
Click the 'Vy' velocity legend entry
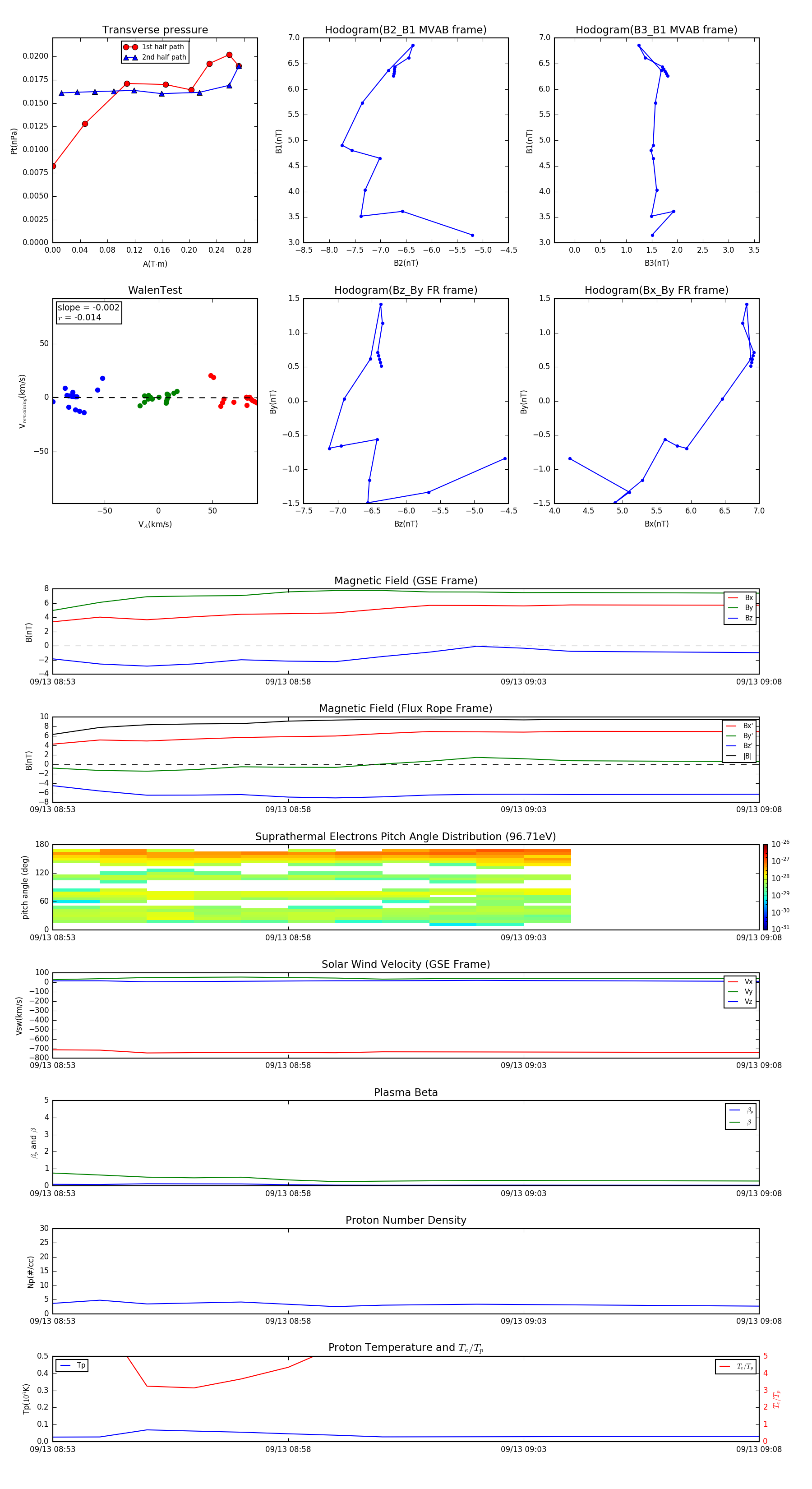(x=740, y=992)
